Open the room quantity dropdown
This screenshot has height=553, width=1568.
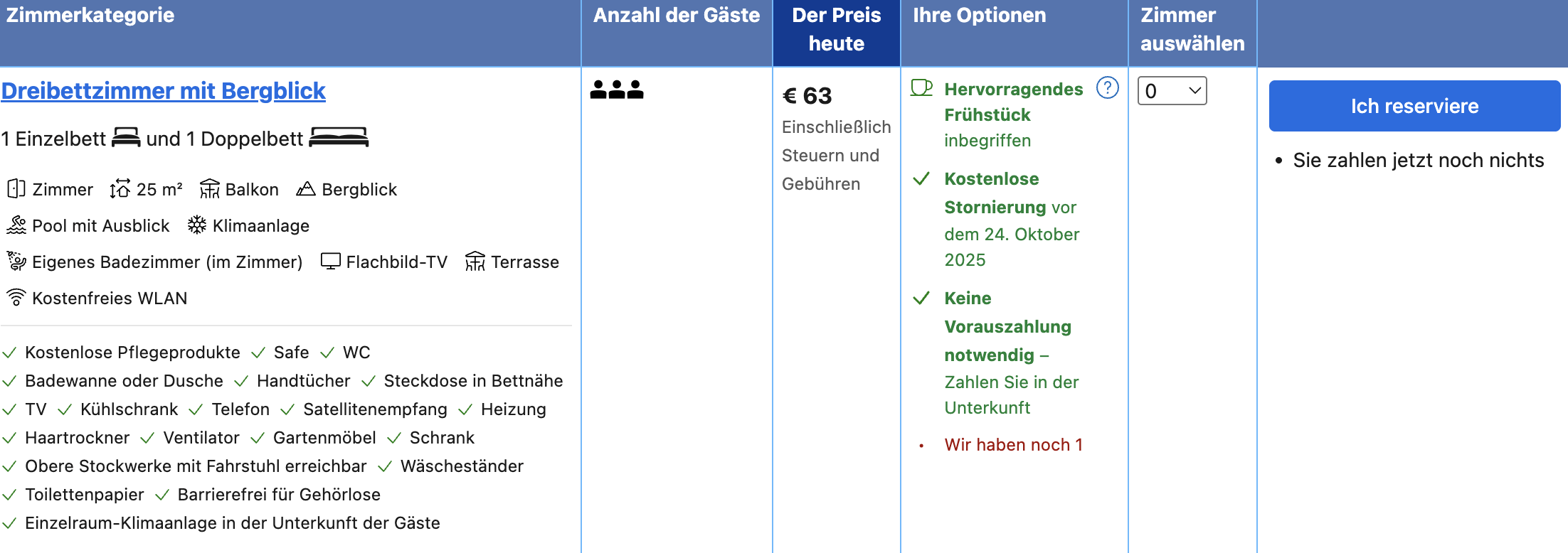coord(1172,91)
